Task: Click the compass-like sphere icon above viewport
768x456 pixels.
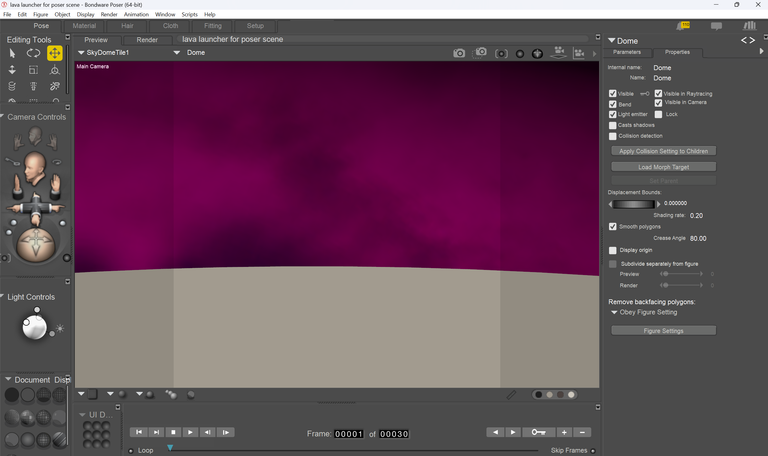Action: 537,53
